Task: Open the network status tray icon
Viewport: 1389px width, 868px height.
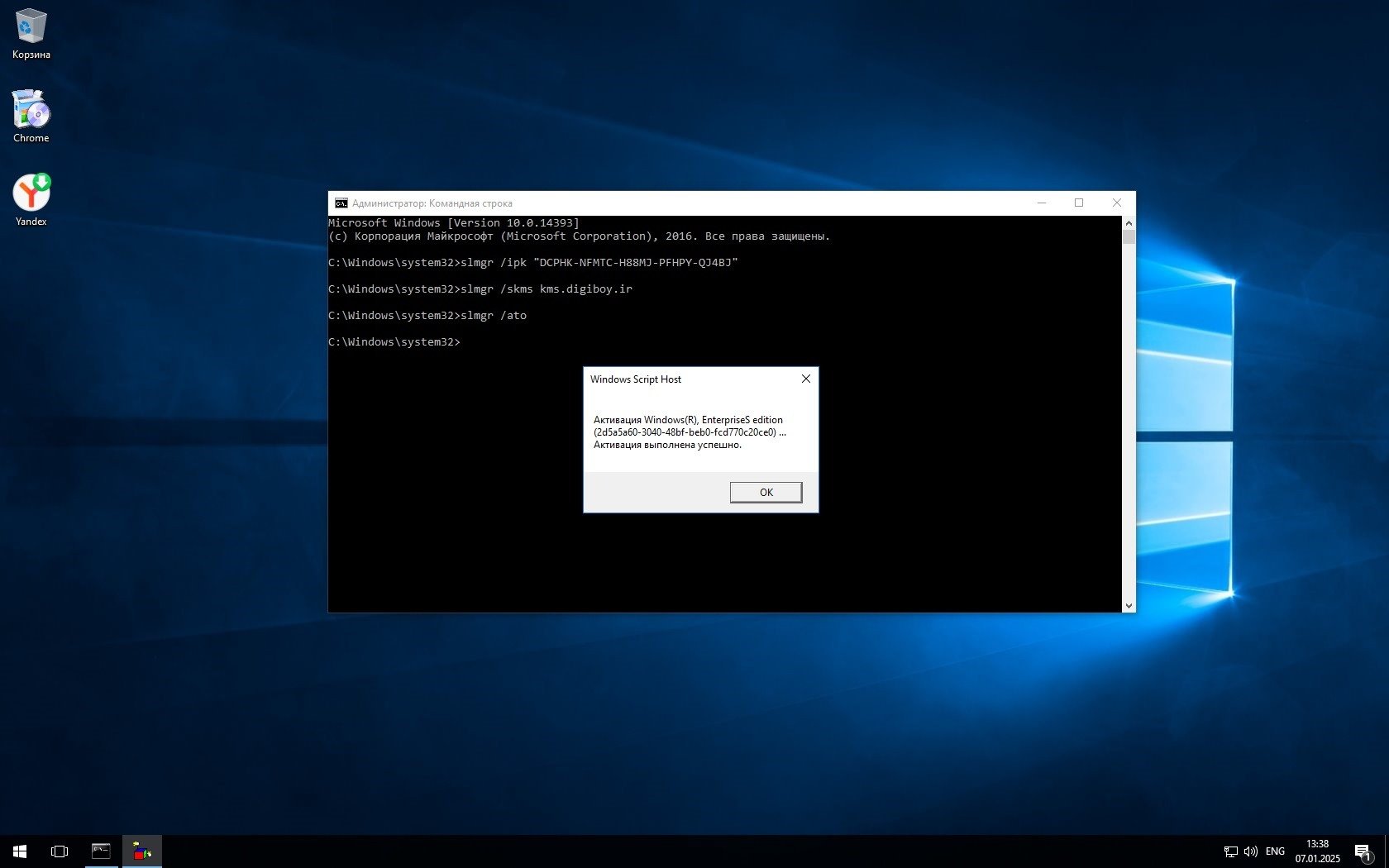Action: coord(1230,851)
